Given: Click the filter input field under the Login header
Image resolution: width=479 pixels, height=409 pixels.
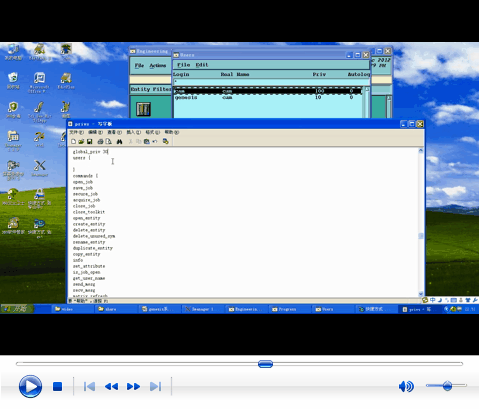Looking at the screenshot, I should tap(271, 82).
